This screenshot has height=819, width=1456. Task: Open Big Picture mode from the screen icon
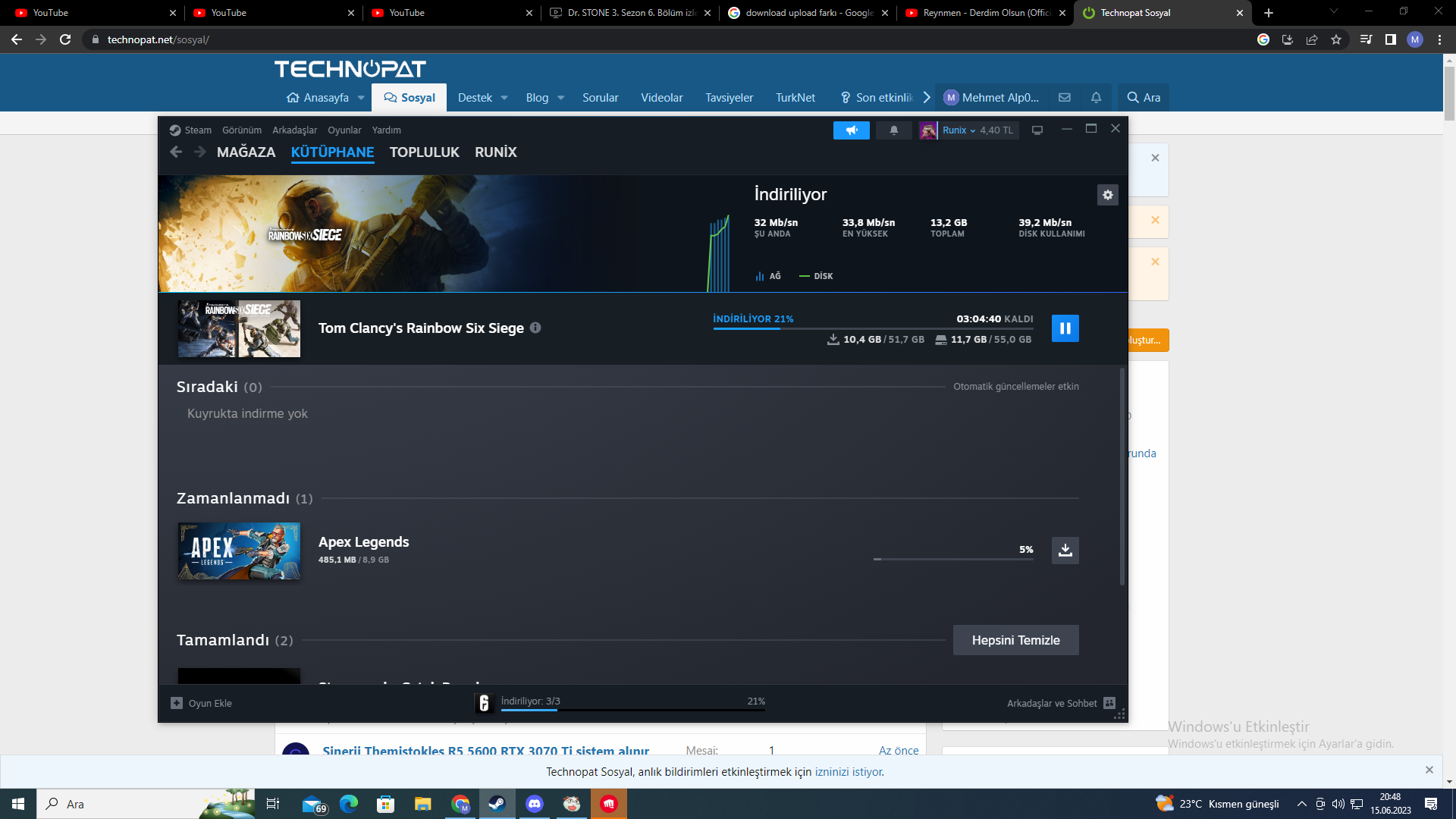coord(1037,130)
